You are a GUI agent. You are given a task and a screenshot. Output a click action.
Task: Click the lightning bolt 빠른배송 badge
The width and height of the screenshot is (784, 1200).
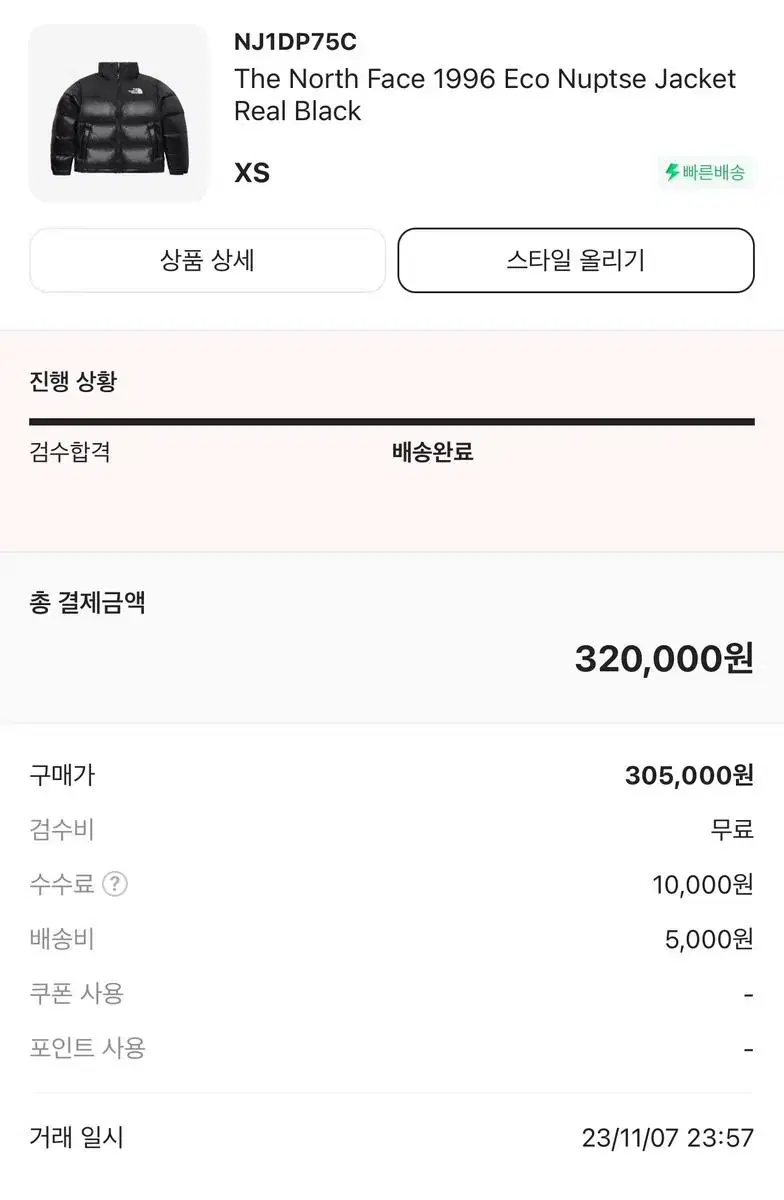pyautogui.click(x=705, y=172)
